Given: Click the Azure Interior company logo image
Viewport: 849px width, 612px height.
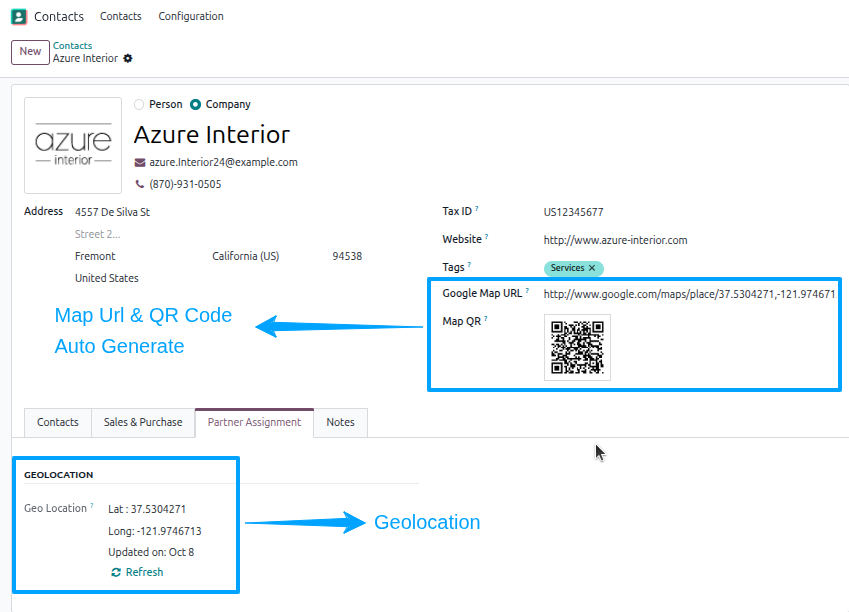Looking at the screenshot, I should 73,145.
